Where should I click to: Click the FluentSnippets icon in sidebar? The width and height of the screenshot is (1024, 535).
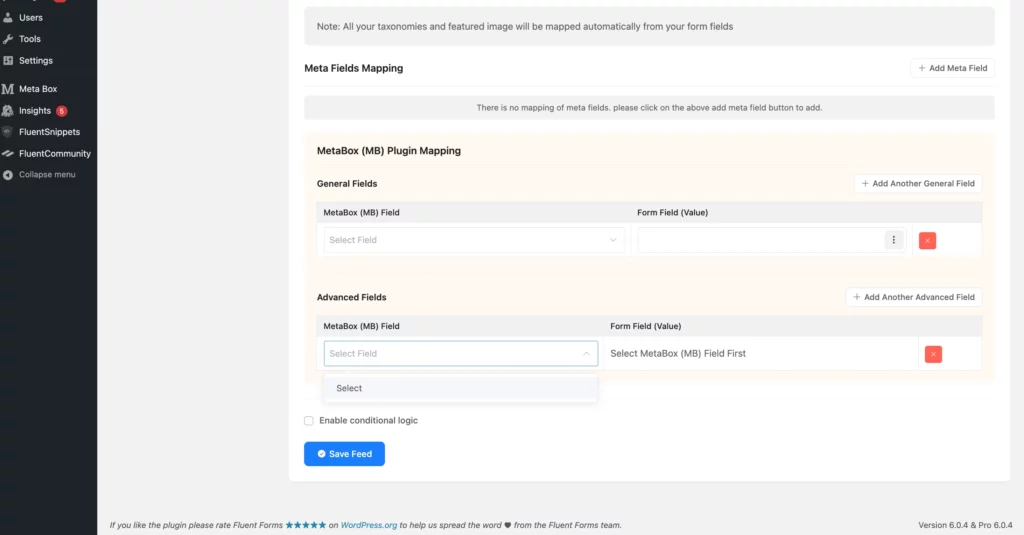click(8, 132)
